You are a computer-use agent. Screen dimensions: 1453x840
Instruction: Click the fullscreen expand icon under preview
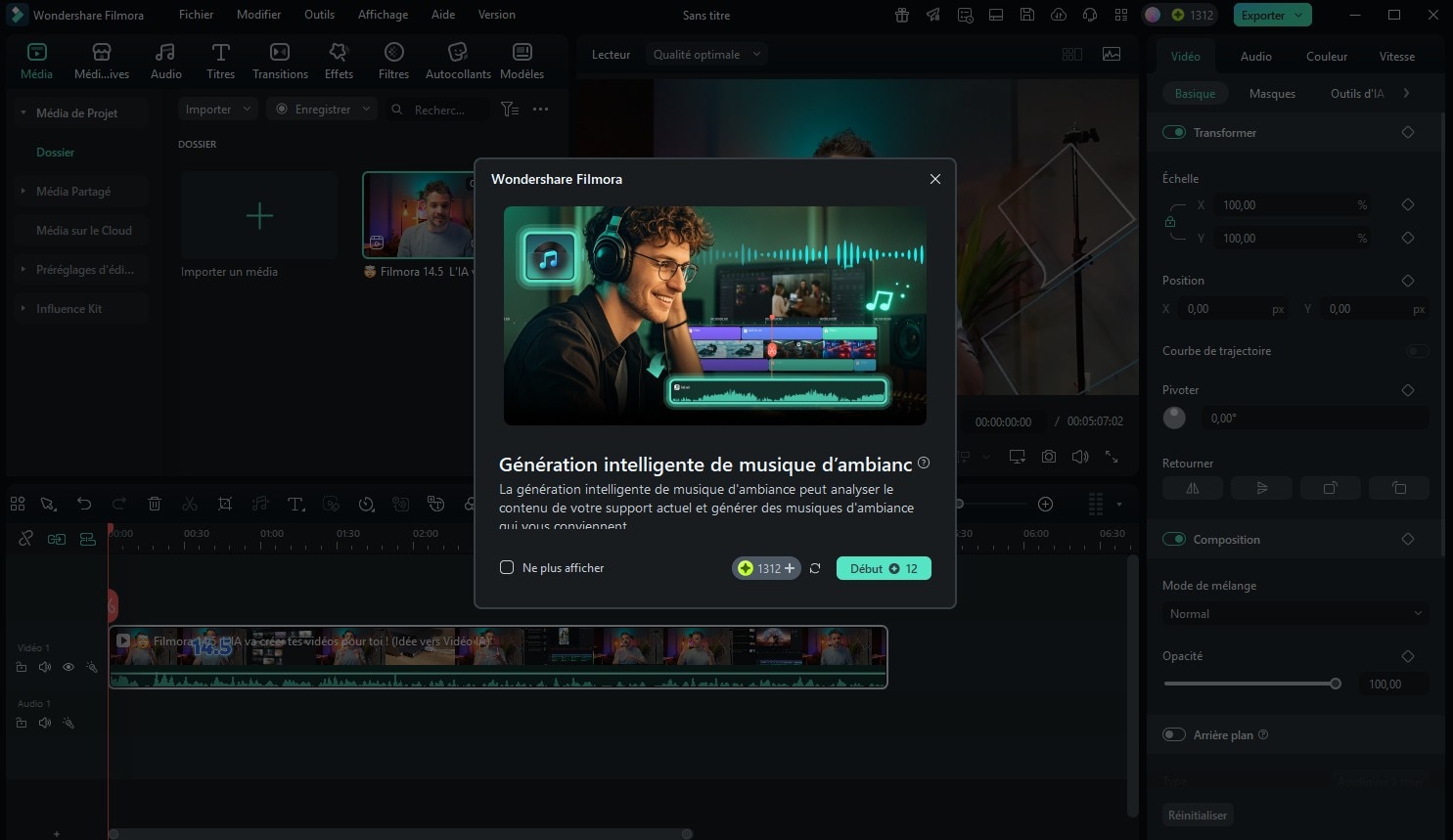click(1112, 457)
